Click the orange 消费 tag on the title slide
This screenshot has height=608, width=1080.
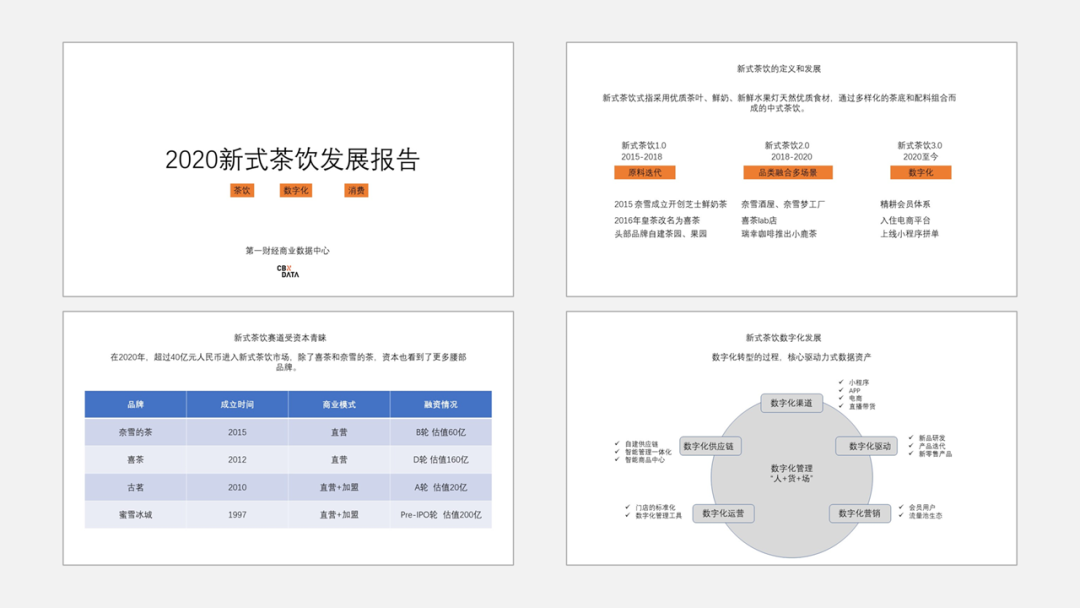[356, 190]
